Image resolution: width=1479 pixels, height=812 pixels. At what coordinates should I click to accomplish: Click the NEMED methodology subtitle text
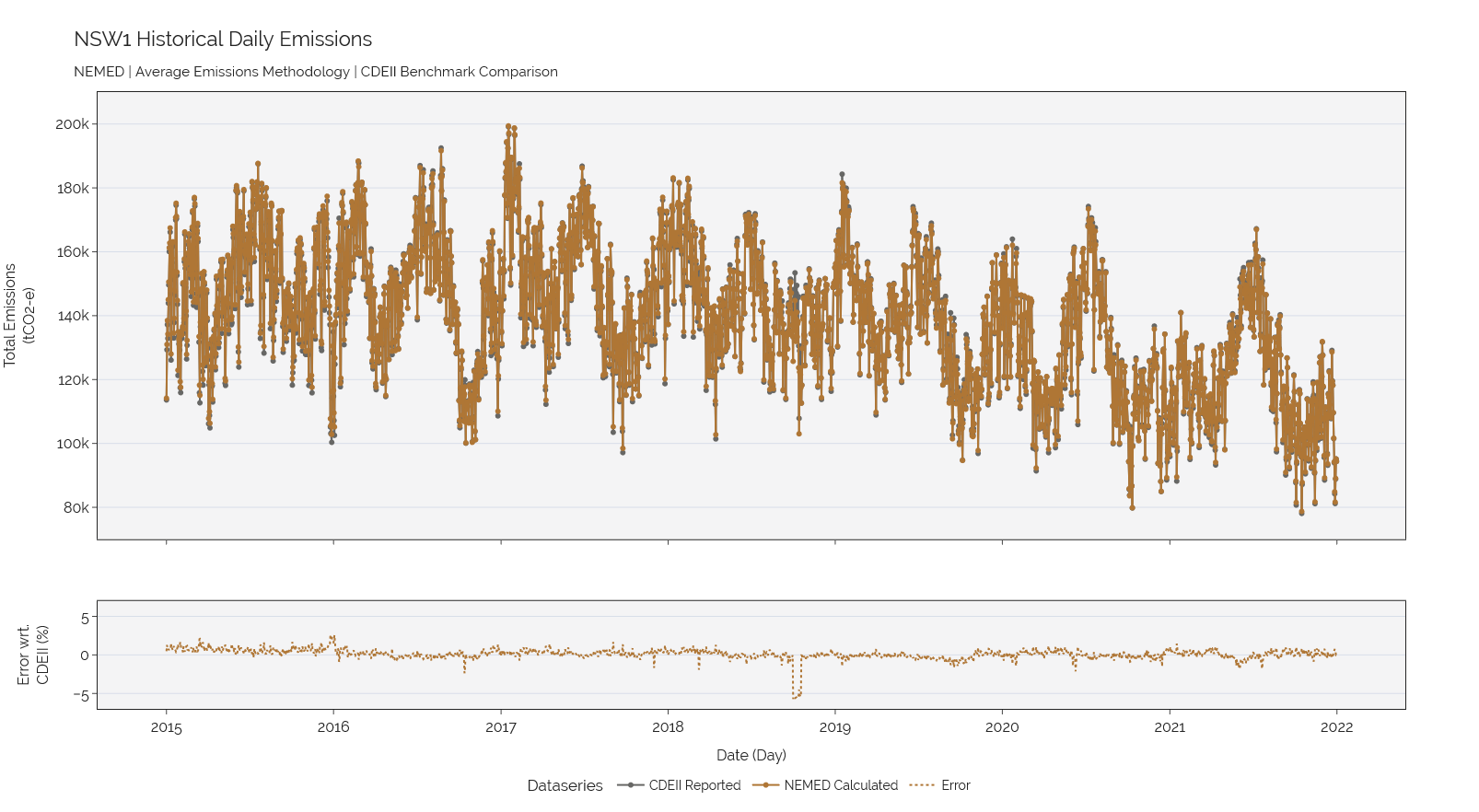click(316, 72)
